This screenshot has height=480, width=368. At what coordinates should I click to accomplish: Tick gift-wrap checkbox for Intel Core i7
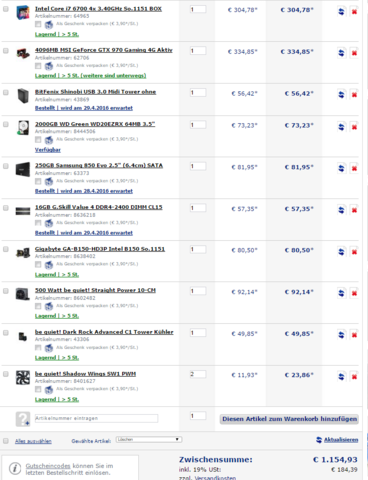(x=38, y=24)
